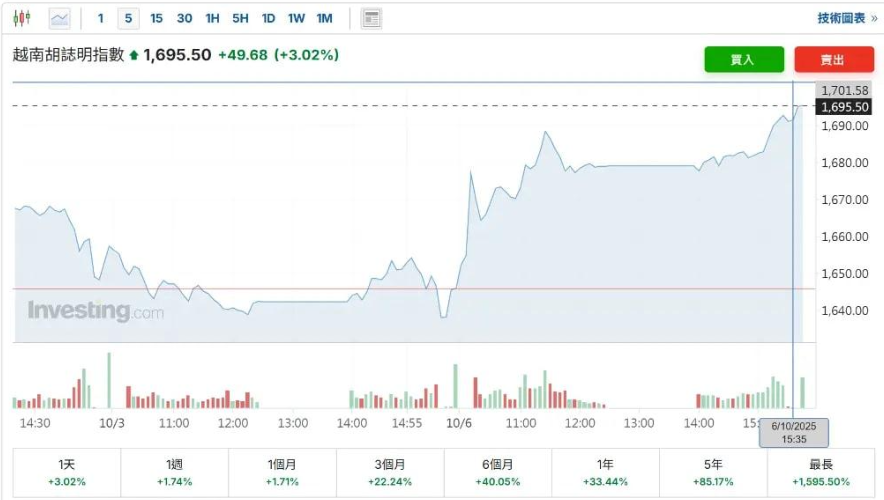Select the 1-minute interval
The width and height of the screenshot is (884, 500).
(x=100, y=18)
